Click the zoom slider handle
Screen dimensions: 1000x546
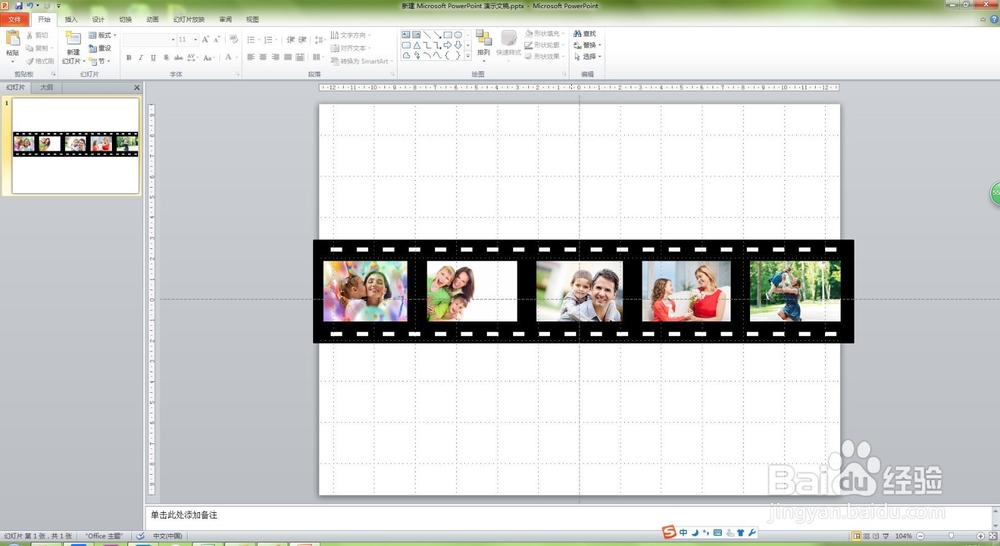click(951, 536)
